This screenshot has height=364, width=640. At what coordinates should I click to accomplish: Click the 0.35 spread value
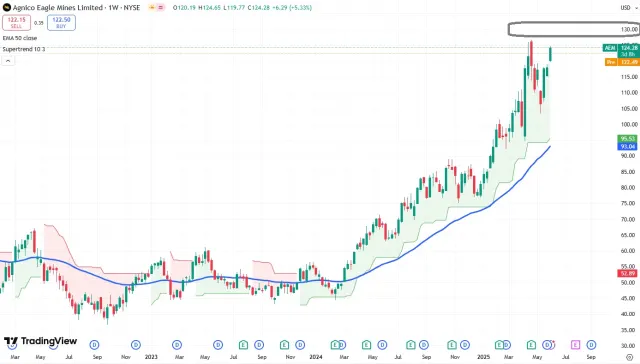[x=39, y=23]
